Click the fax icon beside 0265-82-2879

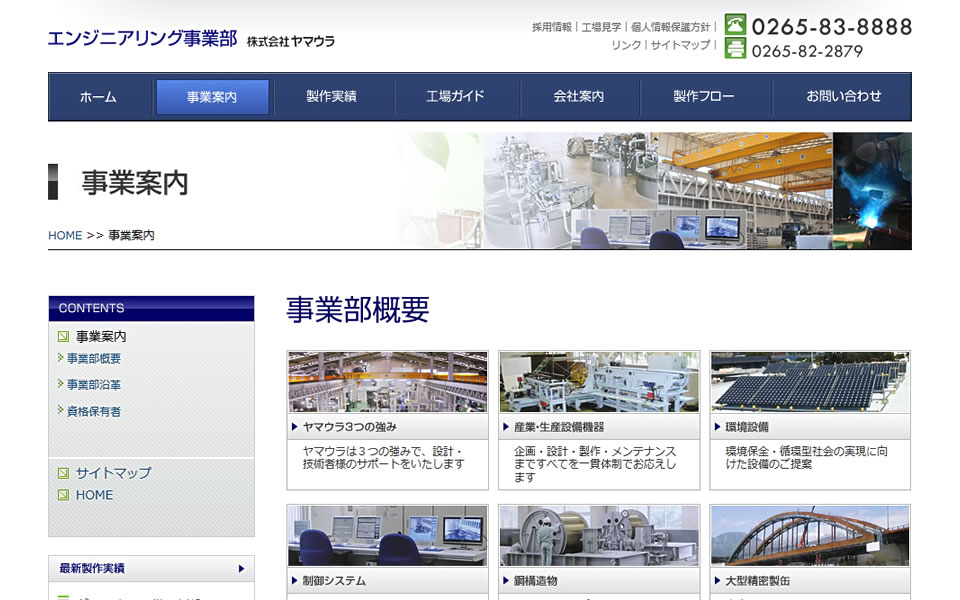coord(735,48)
